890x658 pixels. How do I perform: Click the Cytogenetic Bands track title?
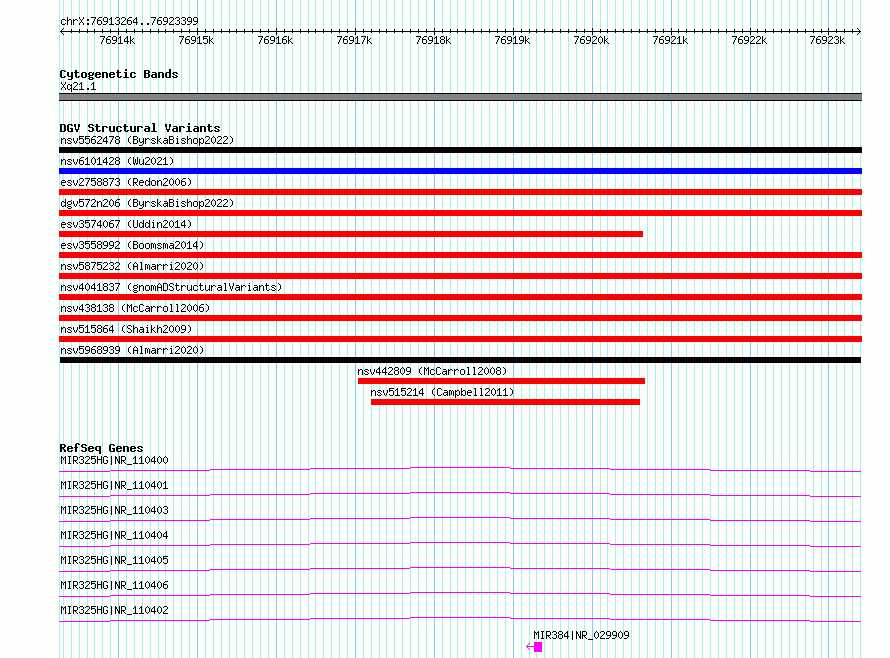point(119,74)
